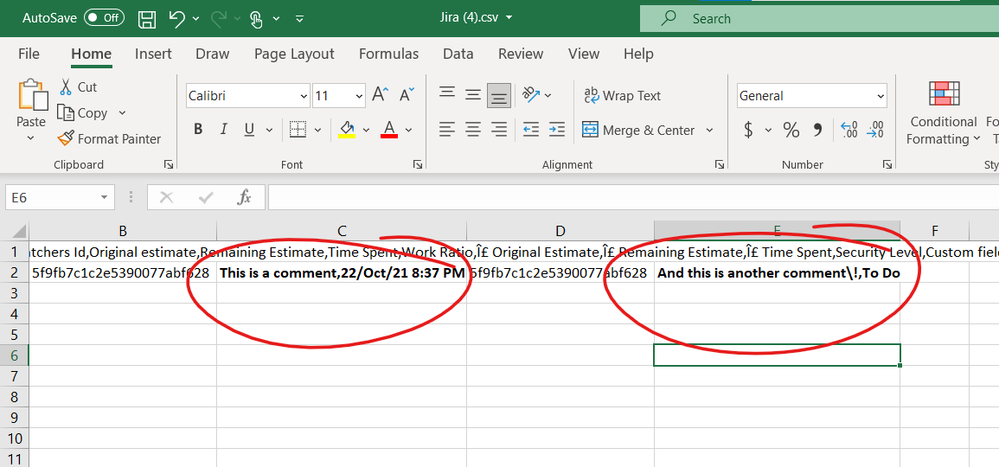Image resolution: width=999 pixels, height=467 pixels.
Task: Open the Undo history dropdown
Action: click(x=196, y=19)
